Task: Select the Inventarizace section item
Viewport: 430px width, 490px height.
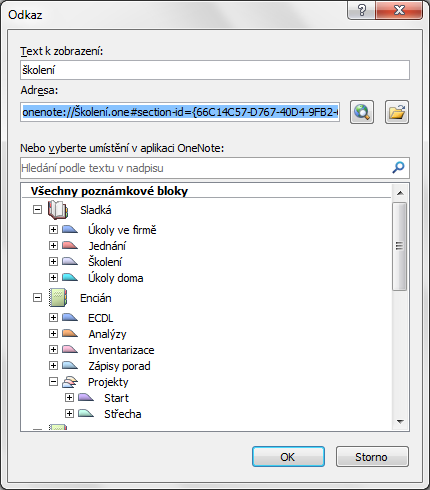Action: point(121,350)
